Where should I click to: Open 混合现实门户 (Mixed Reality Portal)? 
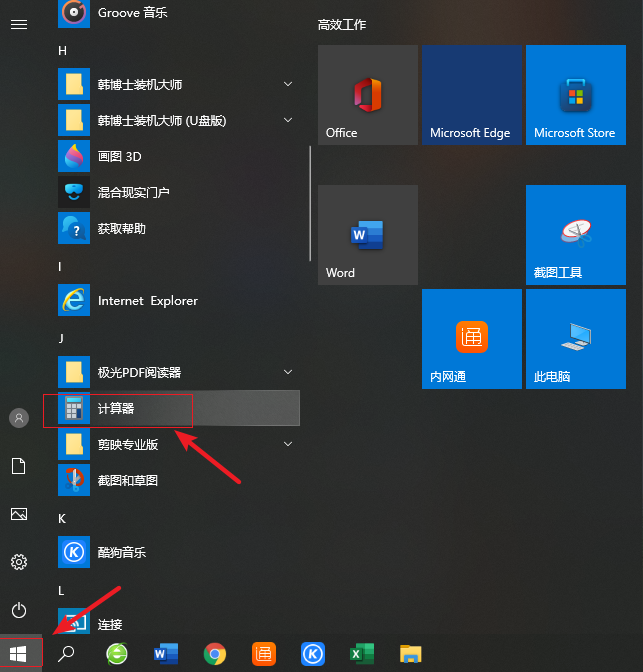coord(133,193)
